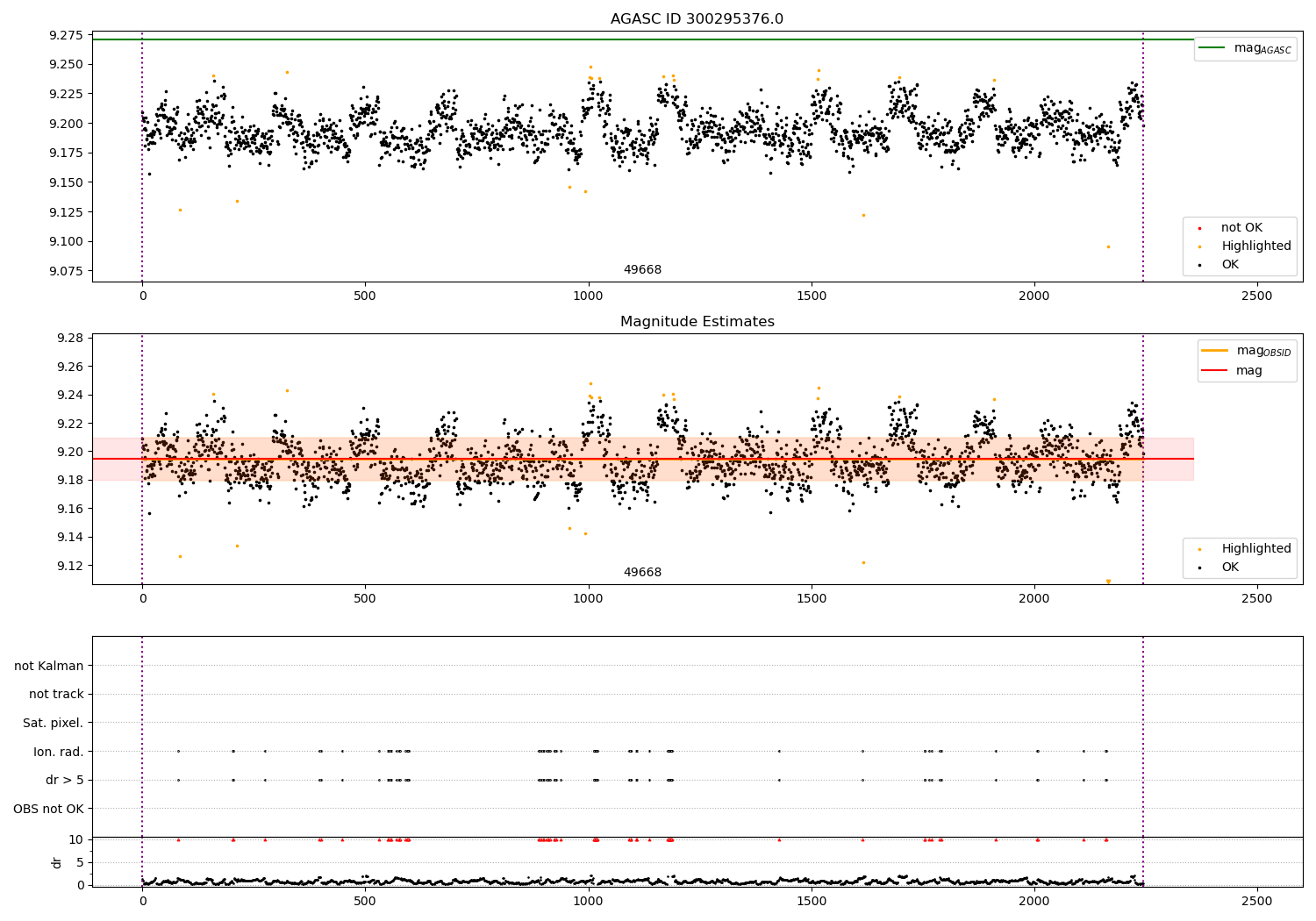This screenshot has width=1316, height=921.
Task: Click the green mag AGASC legend line
Action: click(1212, 48)
